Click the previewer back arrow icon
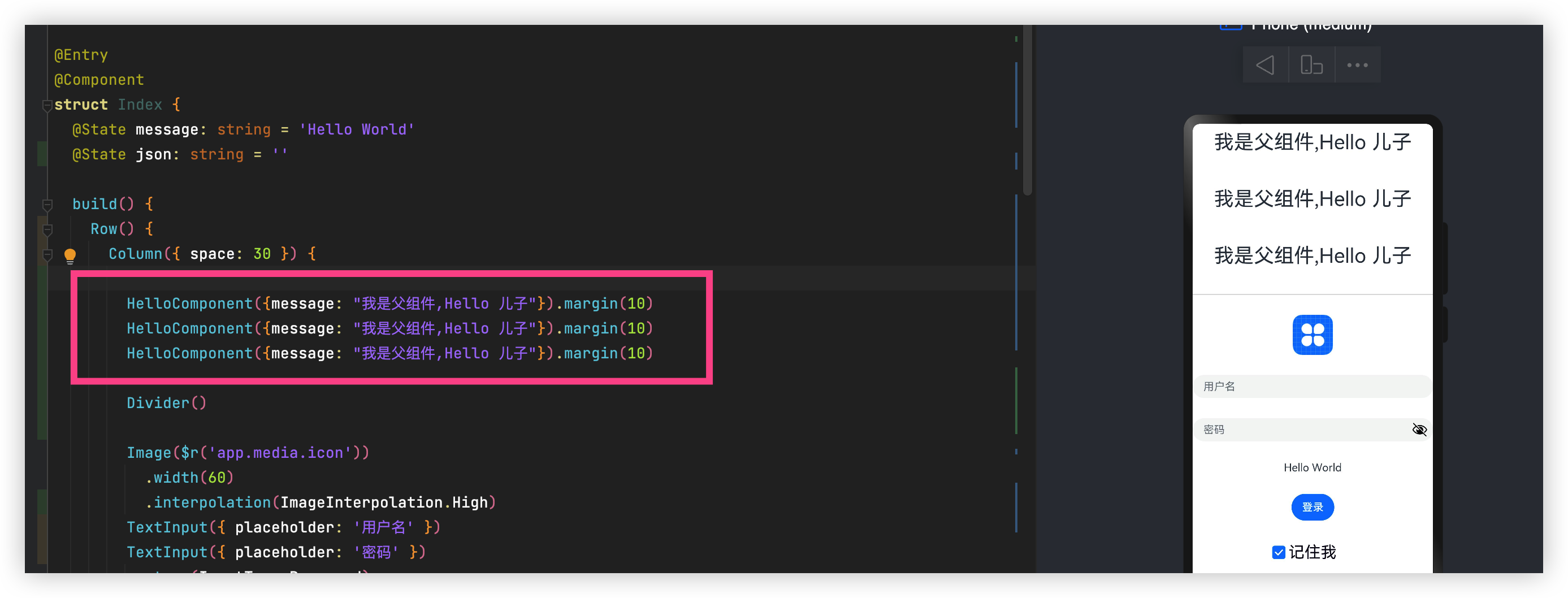This screenshot has height=598, width=1568. click(x=1266, y=64)
